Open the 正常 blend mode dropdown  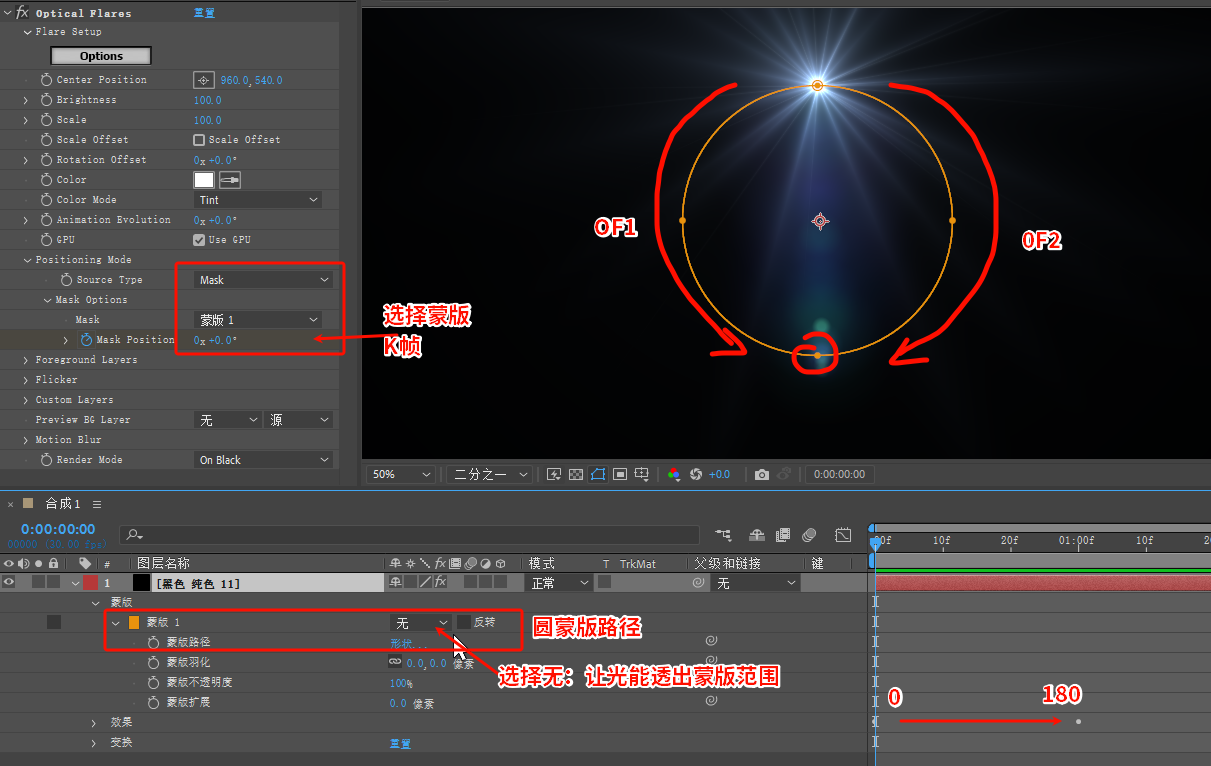click(560, 582)
